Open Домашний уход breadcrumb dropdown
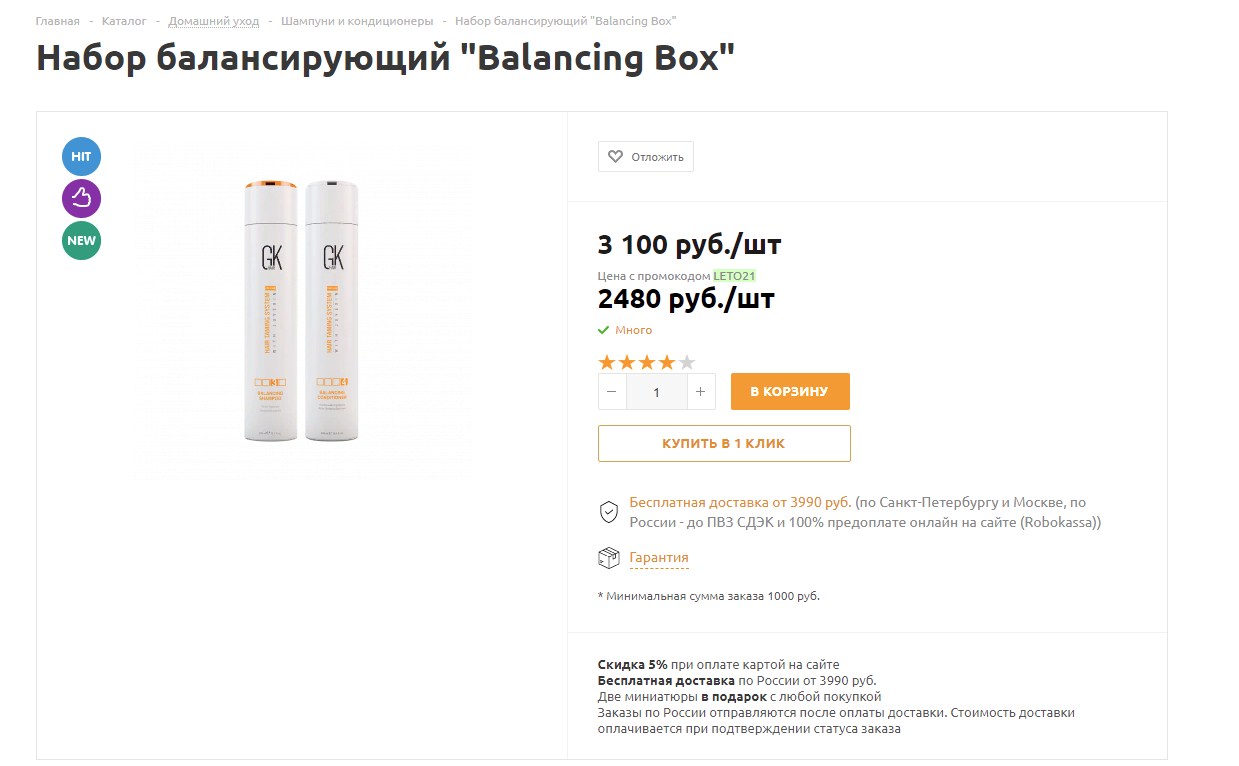The image size is (1239, 766). point(213,21)
